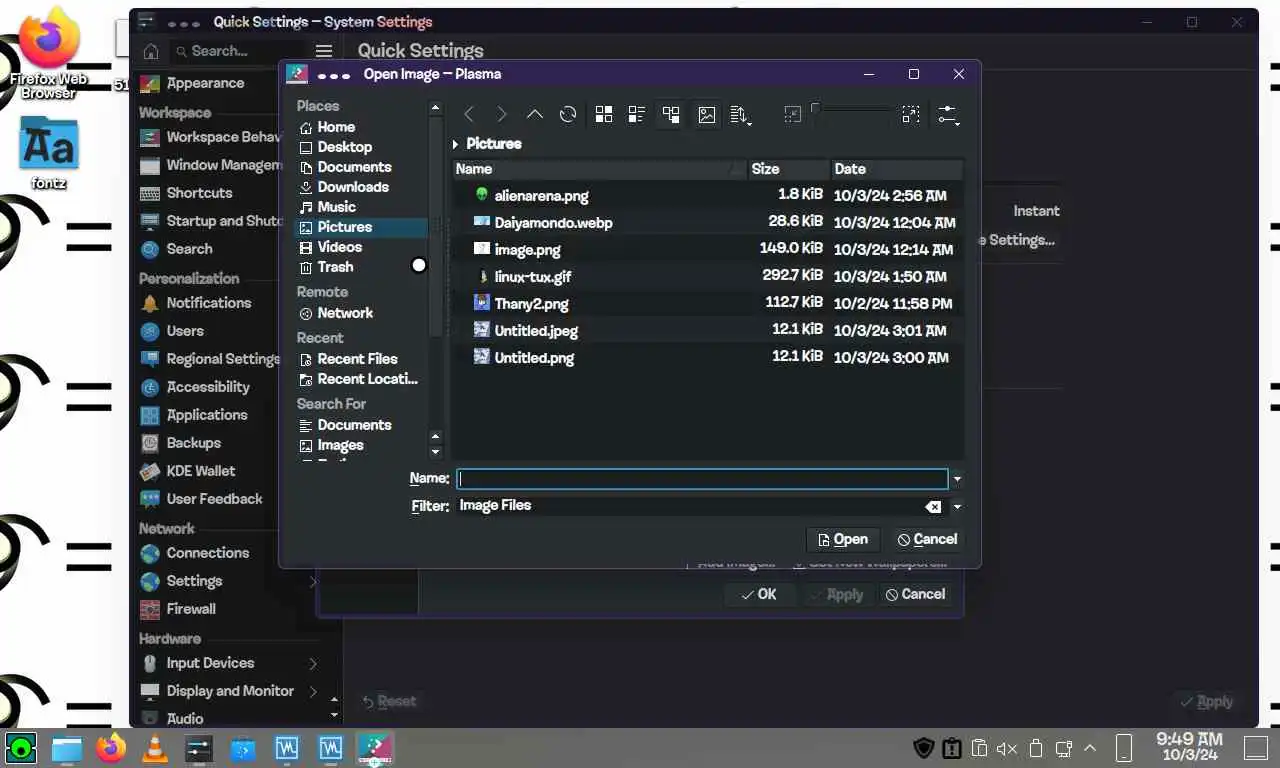Click Open button in file dialog
The height and width of the screenshot is (768, 1280).
(x=843, y=540)
